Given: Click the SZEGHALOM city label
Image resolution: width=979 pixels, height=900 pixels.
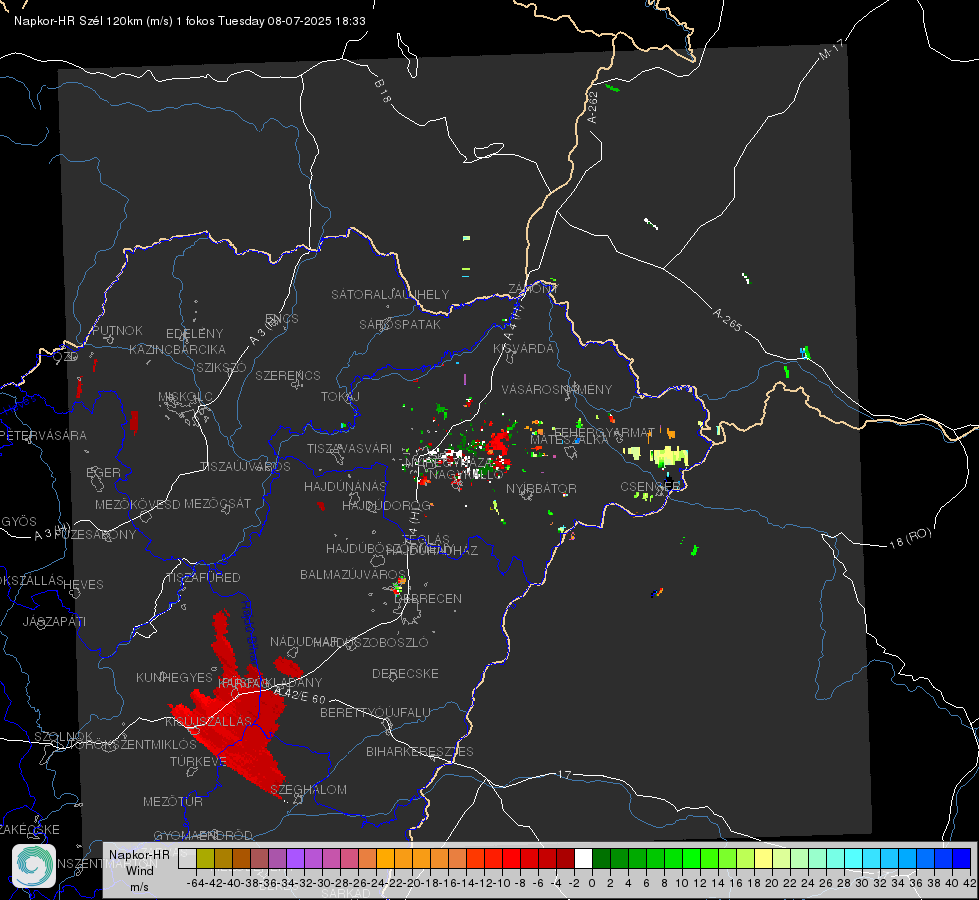Looking at the screenshot, I should (308, 789).
